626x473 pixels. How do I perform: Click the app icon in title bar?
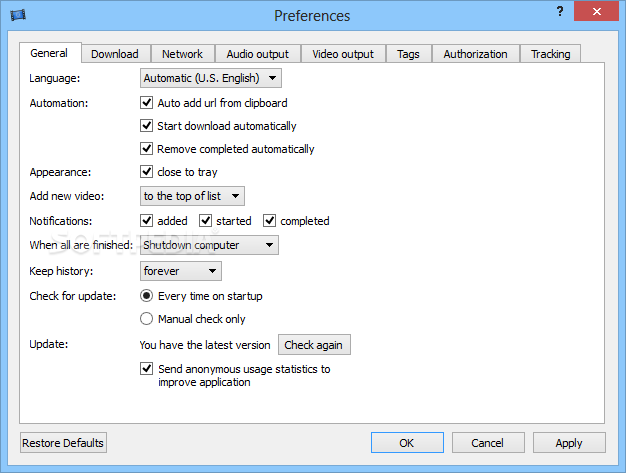(17, 15)
